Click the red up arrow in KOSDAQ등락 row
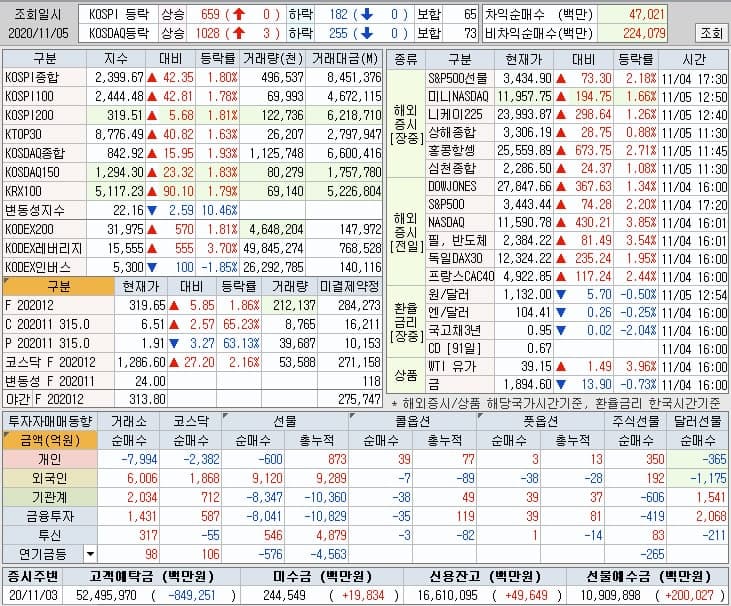The image size is (731, 606). (x=239, y=33)
